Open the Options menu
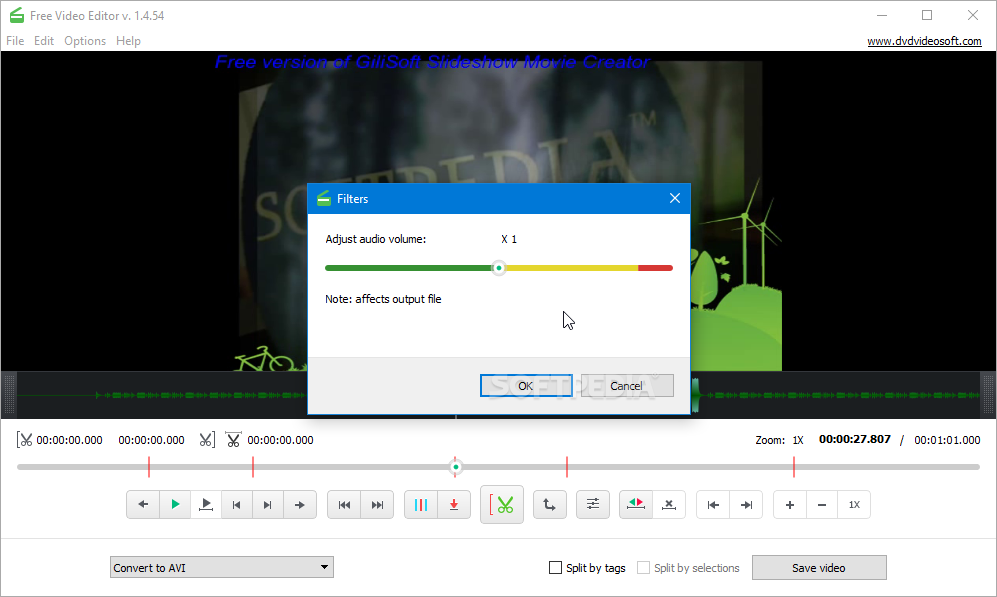 coord(85,41)
